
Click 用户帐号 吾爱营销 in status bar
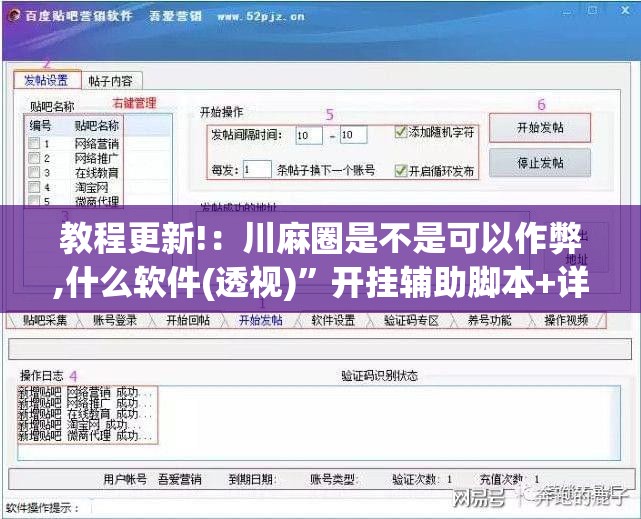pos(152,479)
